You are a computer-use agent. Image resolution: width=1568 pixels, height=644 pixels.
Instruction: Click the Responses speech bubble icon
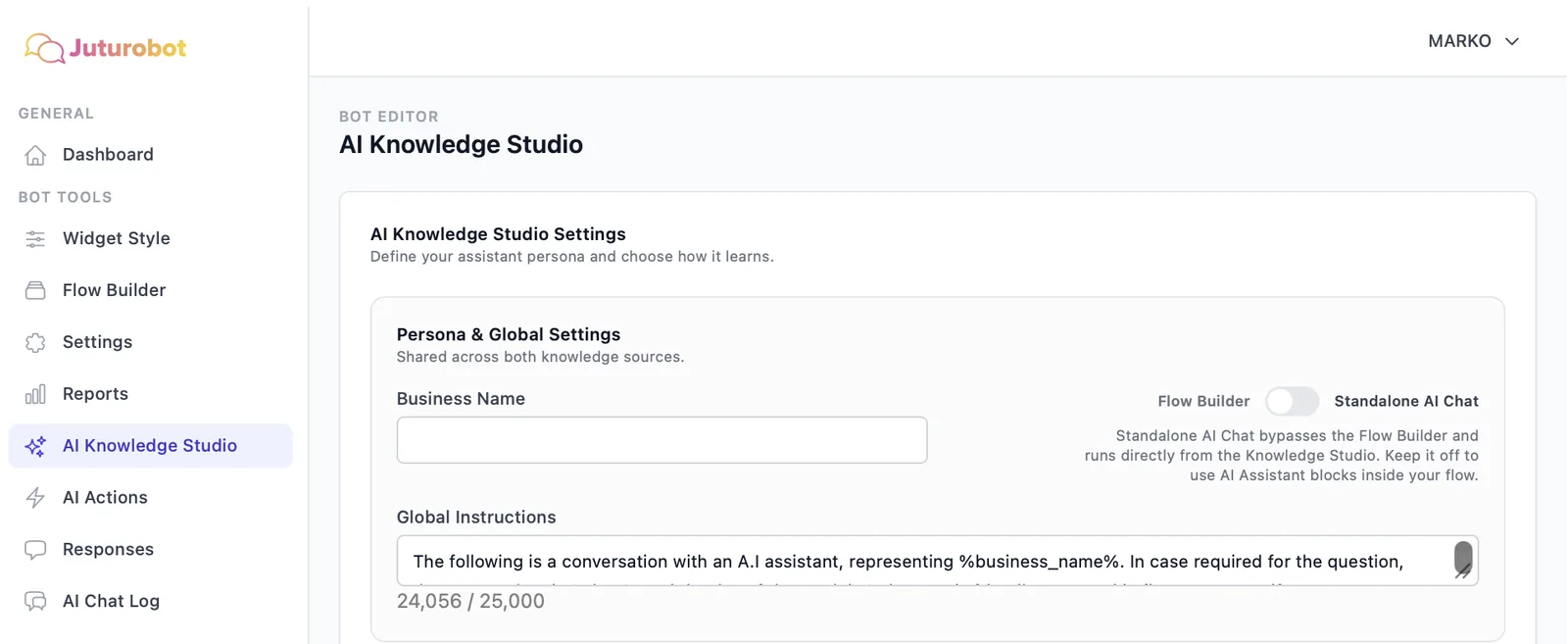tap(35, 550)
